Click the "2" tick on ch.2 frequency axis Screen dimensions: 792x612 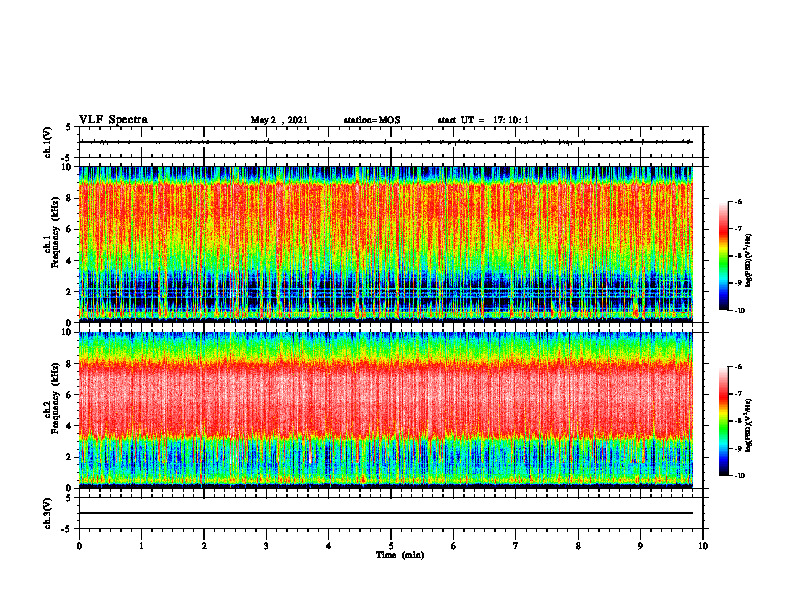(x=69, y=457)
